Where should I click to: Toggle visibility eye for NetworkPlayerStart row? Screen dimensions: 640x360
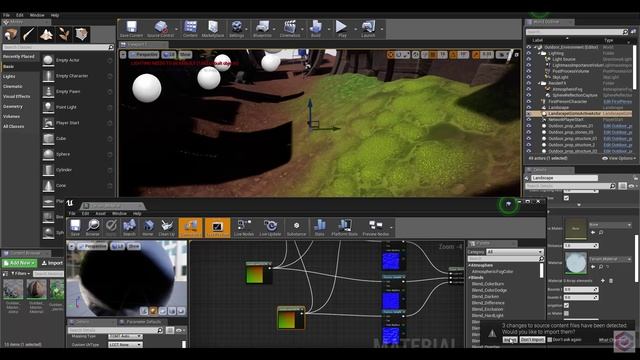(529, 120)
